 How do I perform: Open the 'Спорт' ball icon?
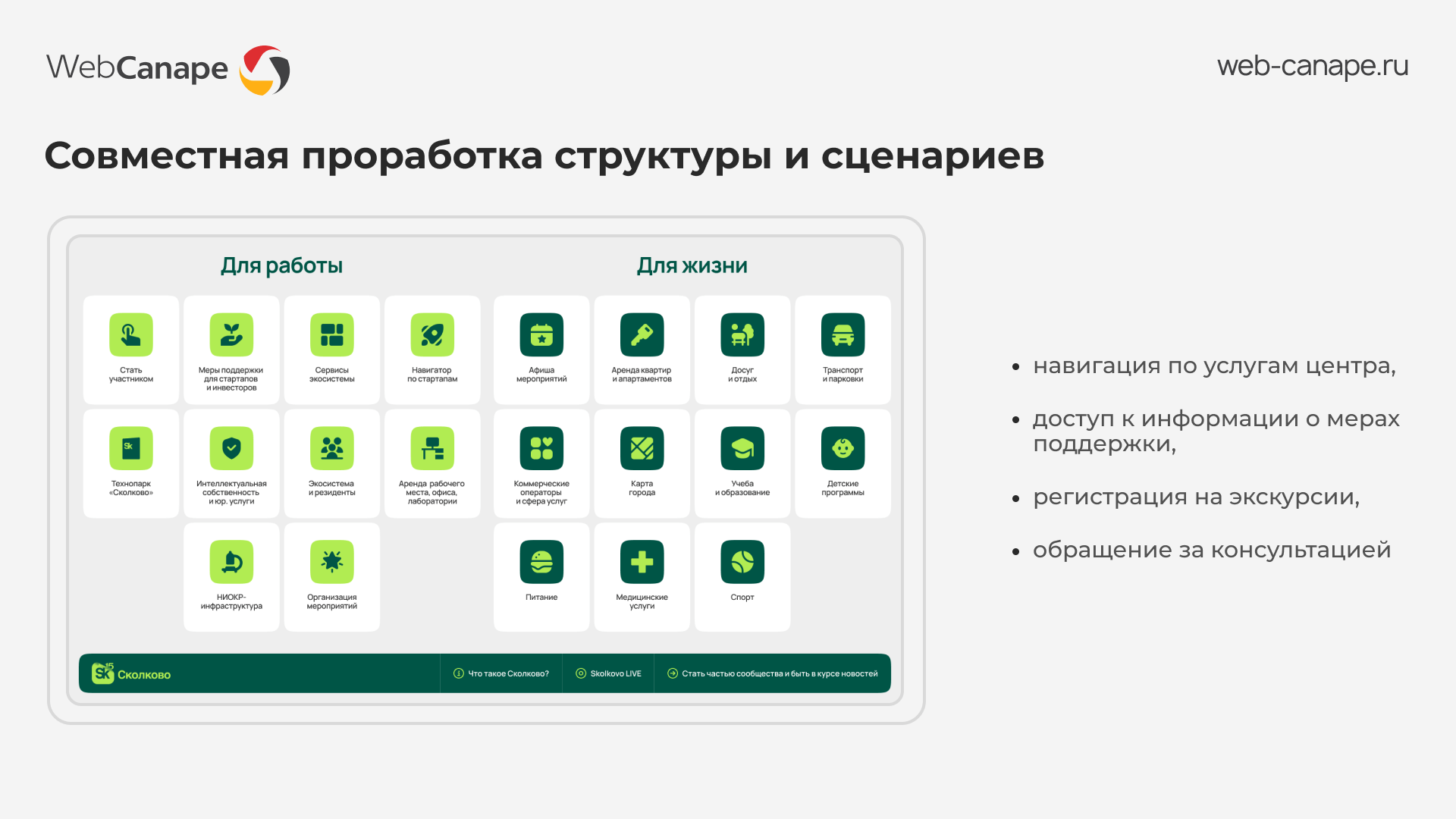[x=742, y=562]
